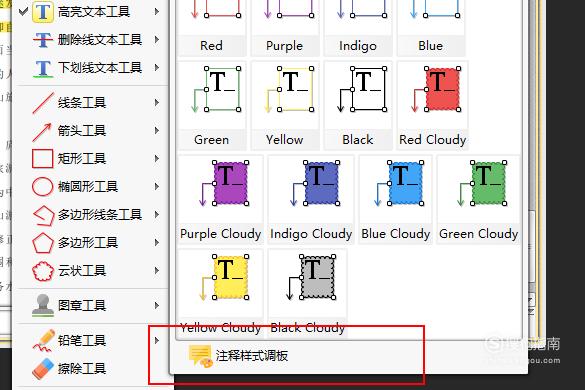This screenshot has width=585, height=390.
Task: Open the pencil tool menu entry
Action: (90, 340)
